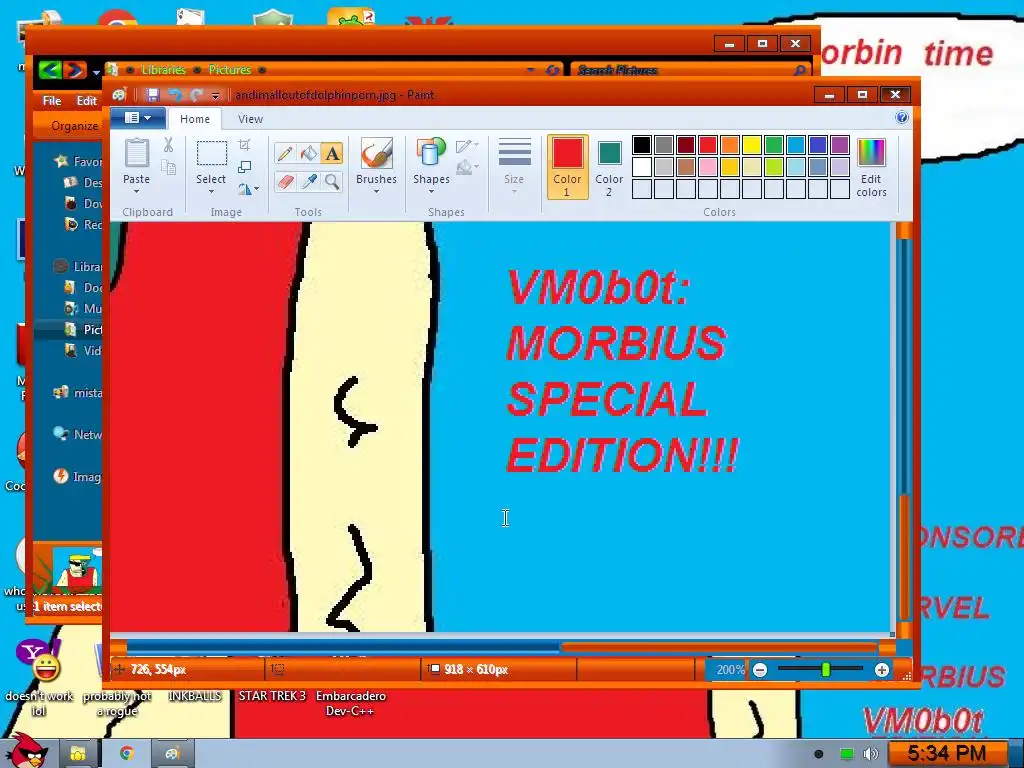Open the Paint application menu button
Viewport: 1024px width, 768px height.
(138, 118)
